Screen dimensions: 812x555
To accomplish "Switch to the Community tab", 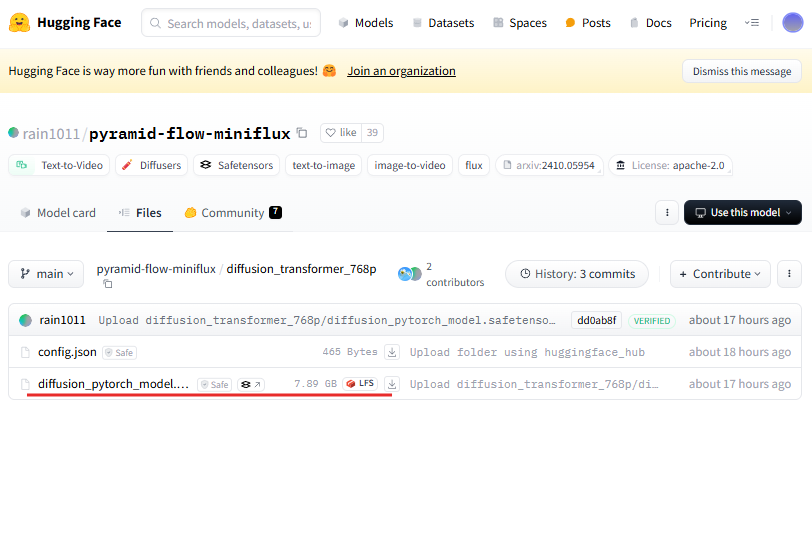I will click(233, 213).
